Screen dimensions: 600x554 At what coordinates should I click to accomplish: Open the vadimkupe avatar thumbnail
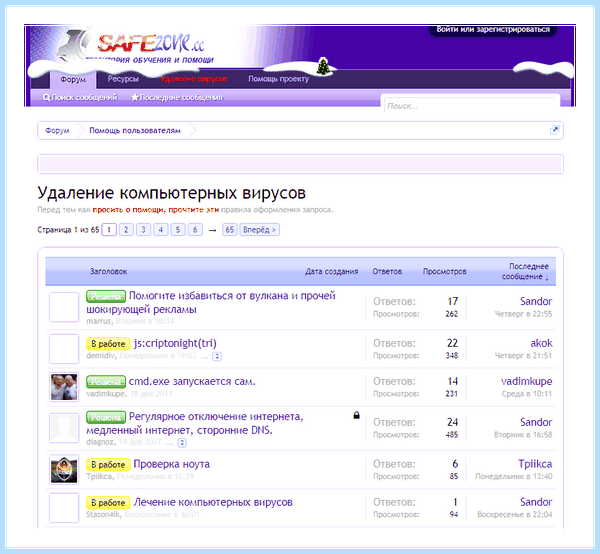coord(64,387)
